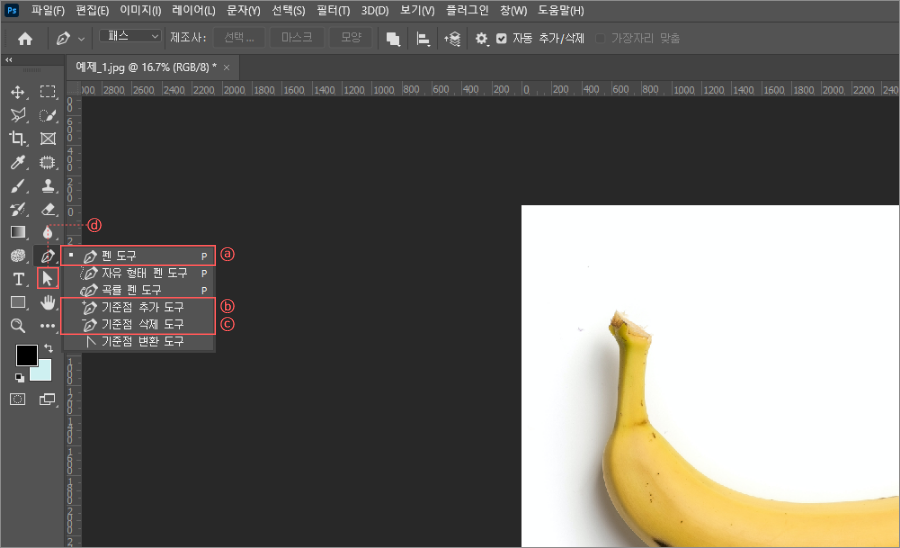
Task: Pick the Crop tool
Action: [18, 139]
